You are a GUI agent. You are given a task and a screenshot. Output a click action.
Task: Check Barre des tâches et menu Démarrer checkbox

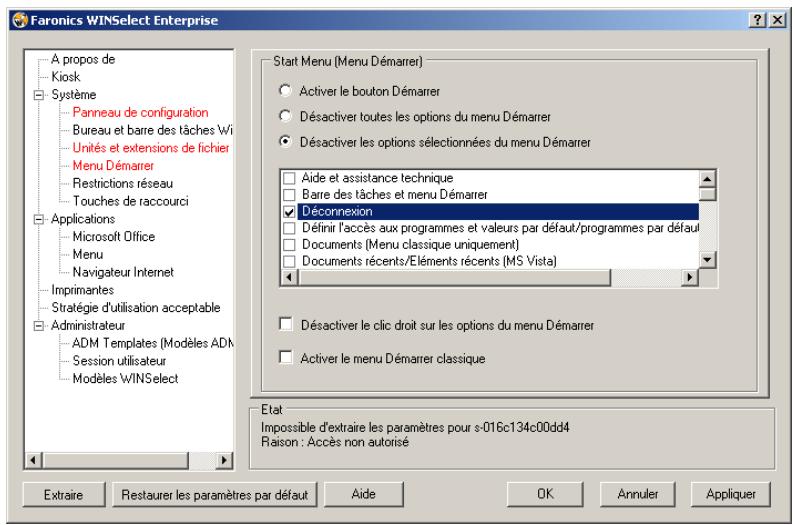point(289,195)
